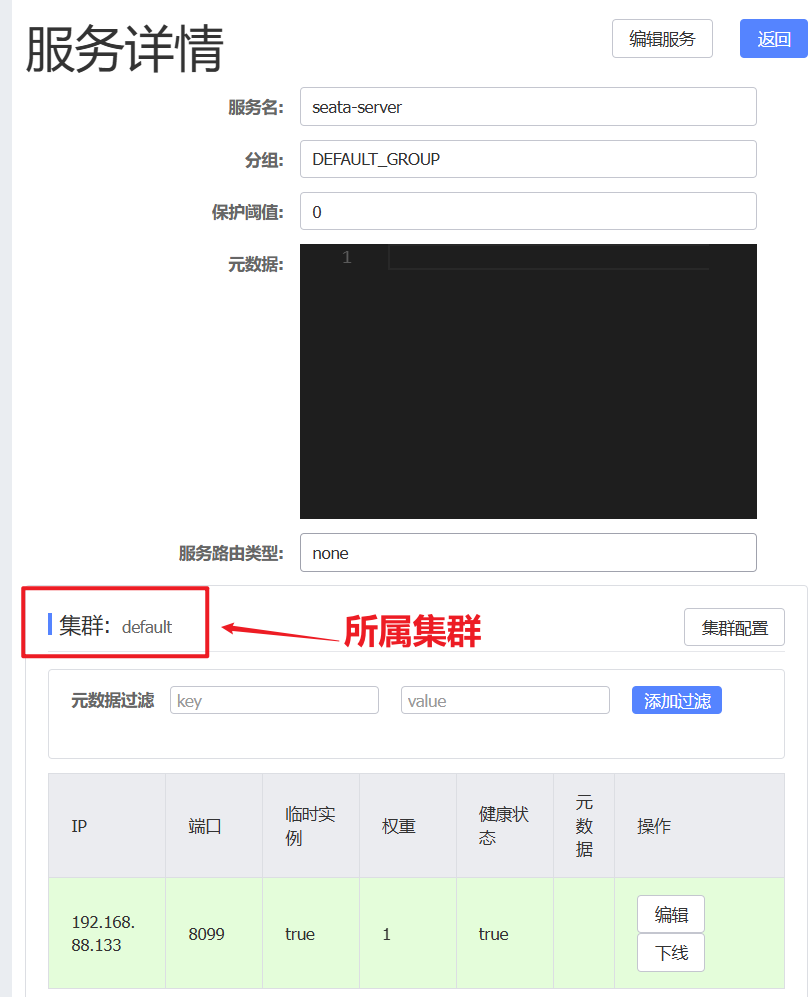The height and width of the screenshot is (997, 811).
Task: Focus the metadata filter value input
Action: (505, 700)
